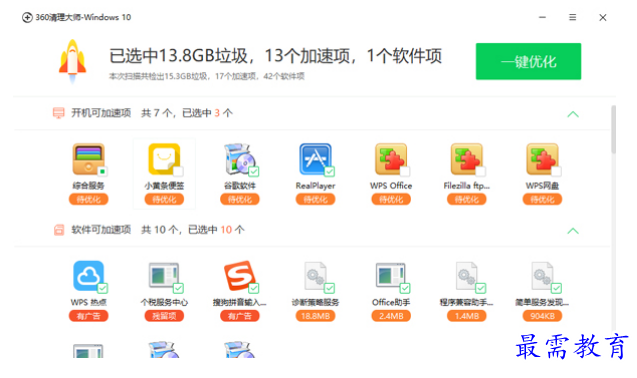Collapse the 软件可加速项 section
Screen dimensions: 637x378
[573, 231]
